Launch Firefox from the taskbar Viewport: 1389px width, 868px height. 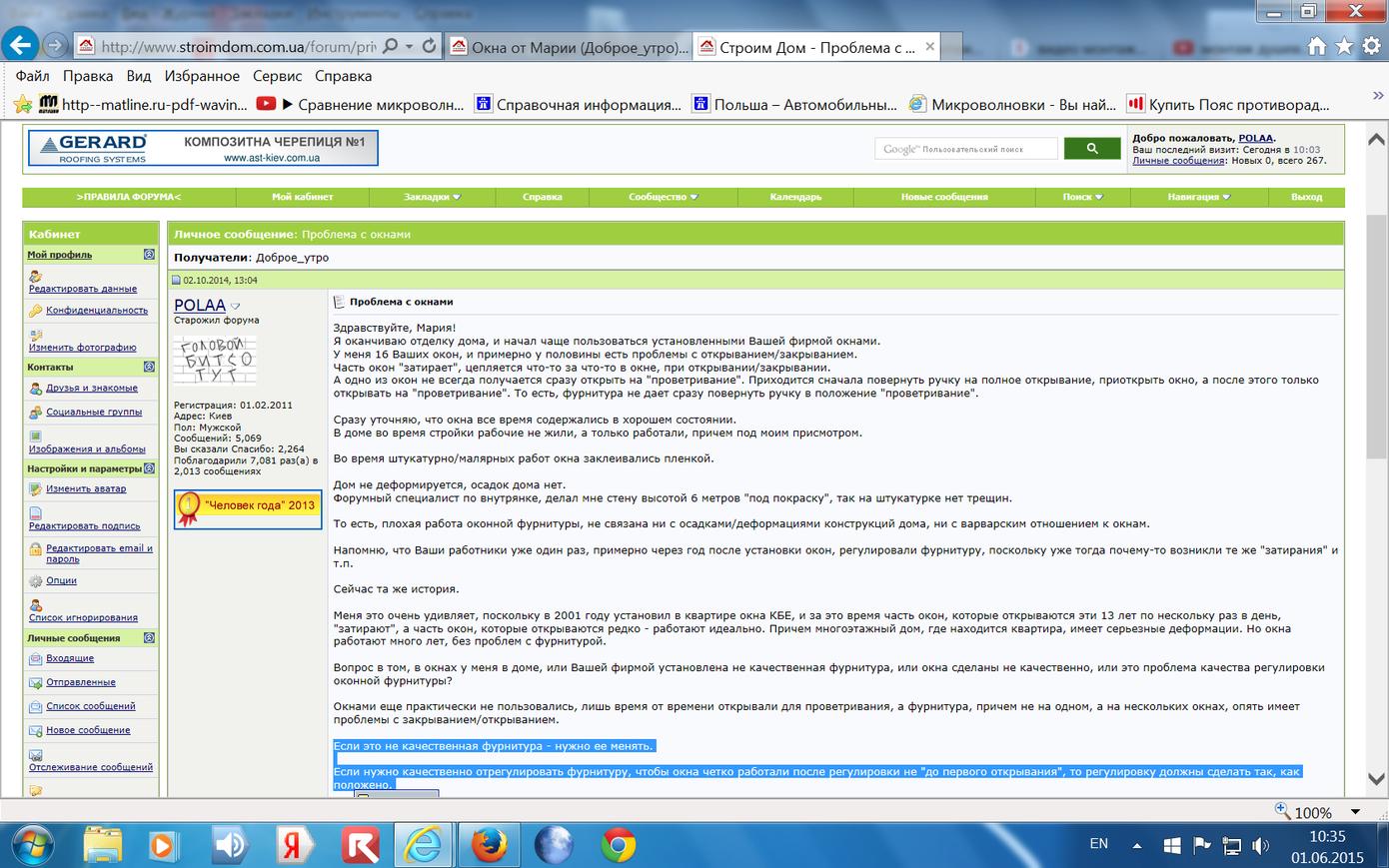pos(490,845)
